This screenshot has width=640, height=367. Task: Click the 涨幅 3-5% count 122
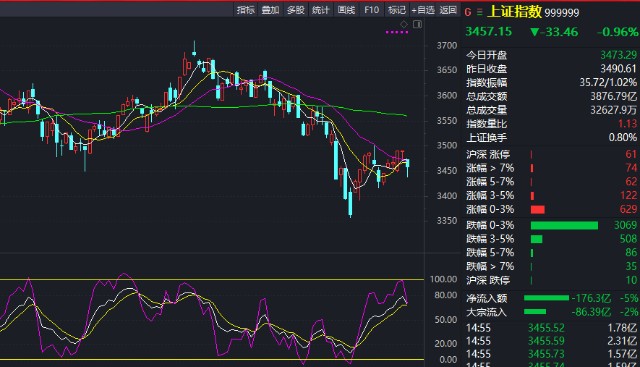[629, 196]
